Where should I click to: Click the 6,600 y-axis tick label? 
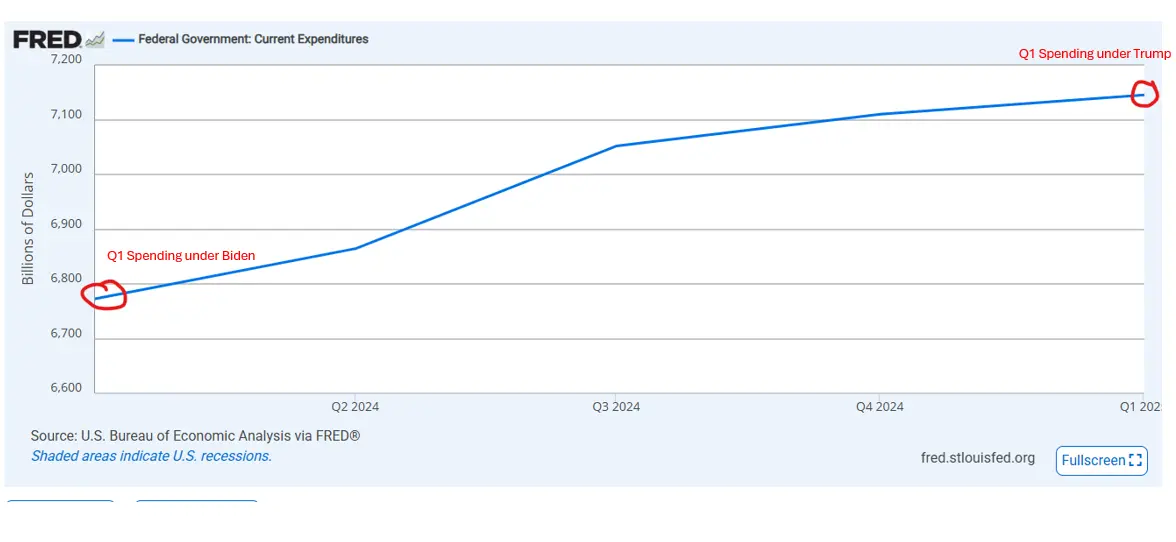pos(65,388)
